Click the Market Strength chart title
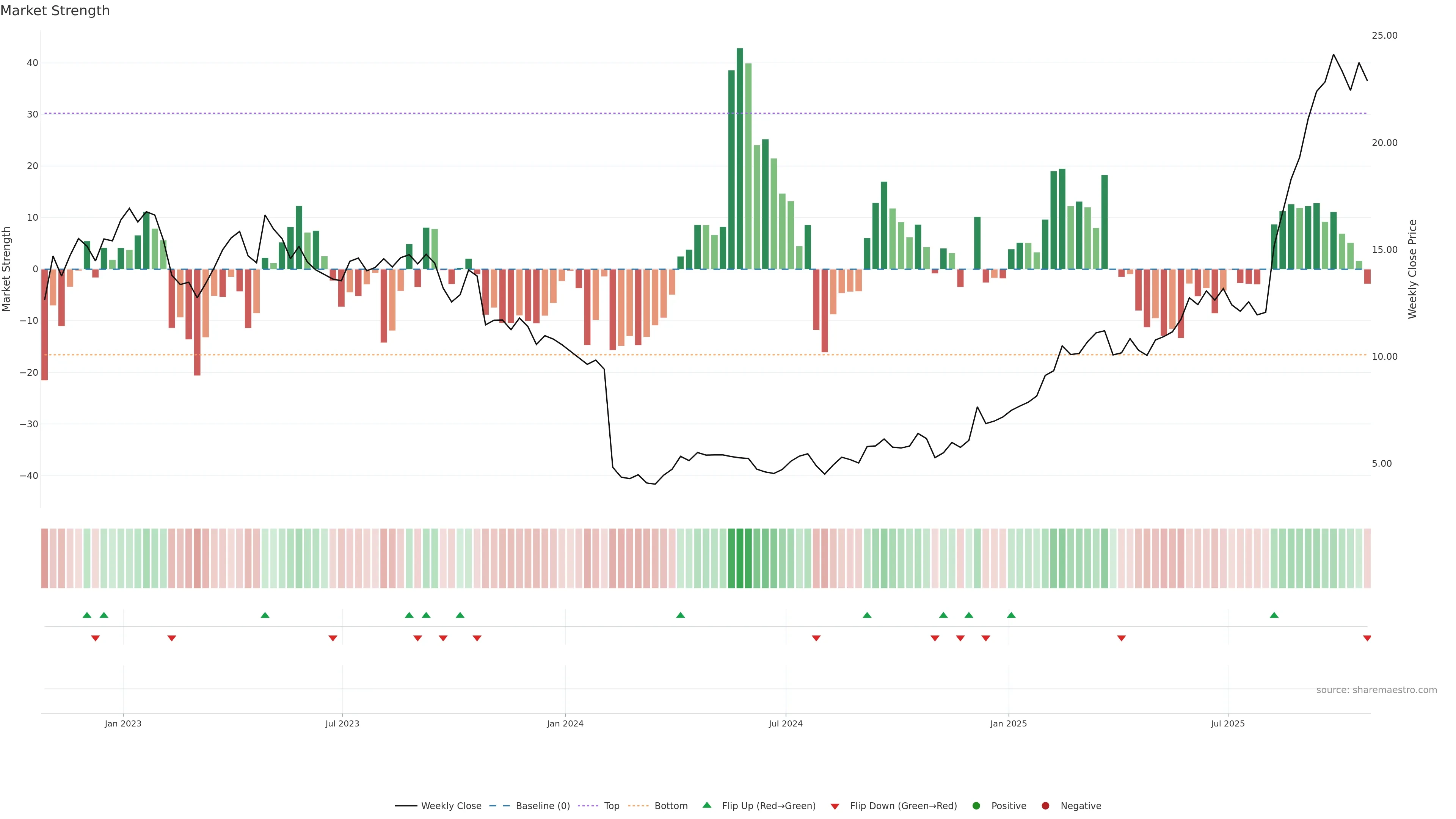1456x819 pixels. tap(55, 11)
